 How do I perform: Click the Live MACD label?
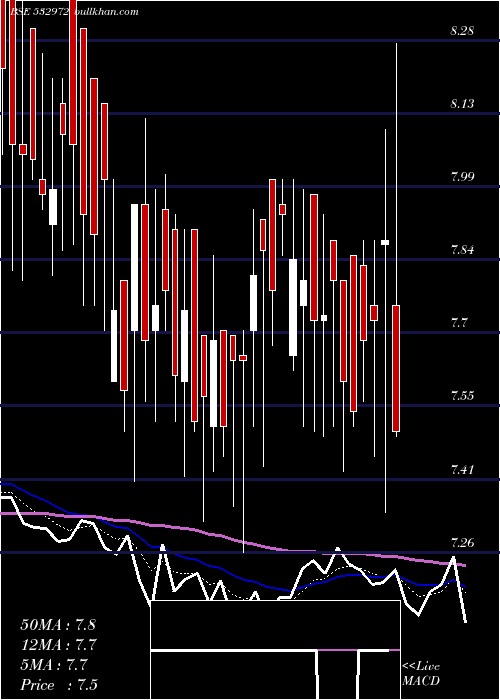[421, 674]
